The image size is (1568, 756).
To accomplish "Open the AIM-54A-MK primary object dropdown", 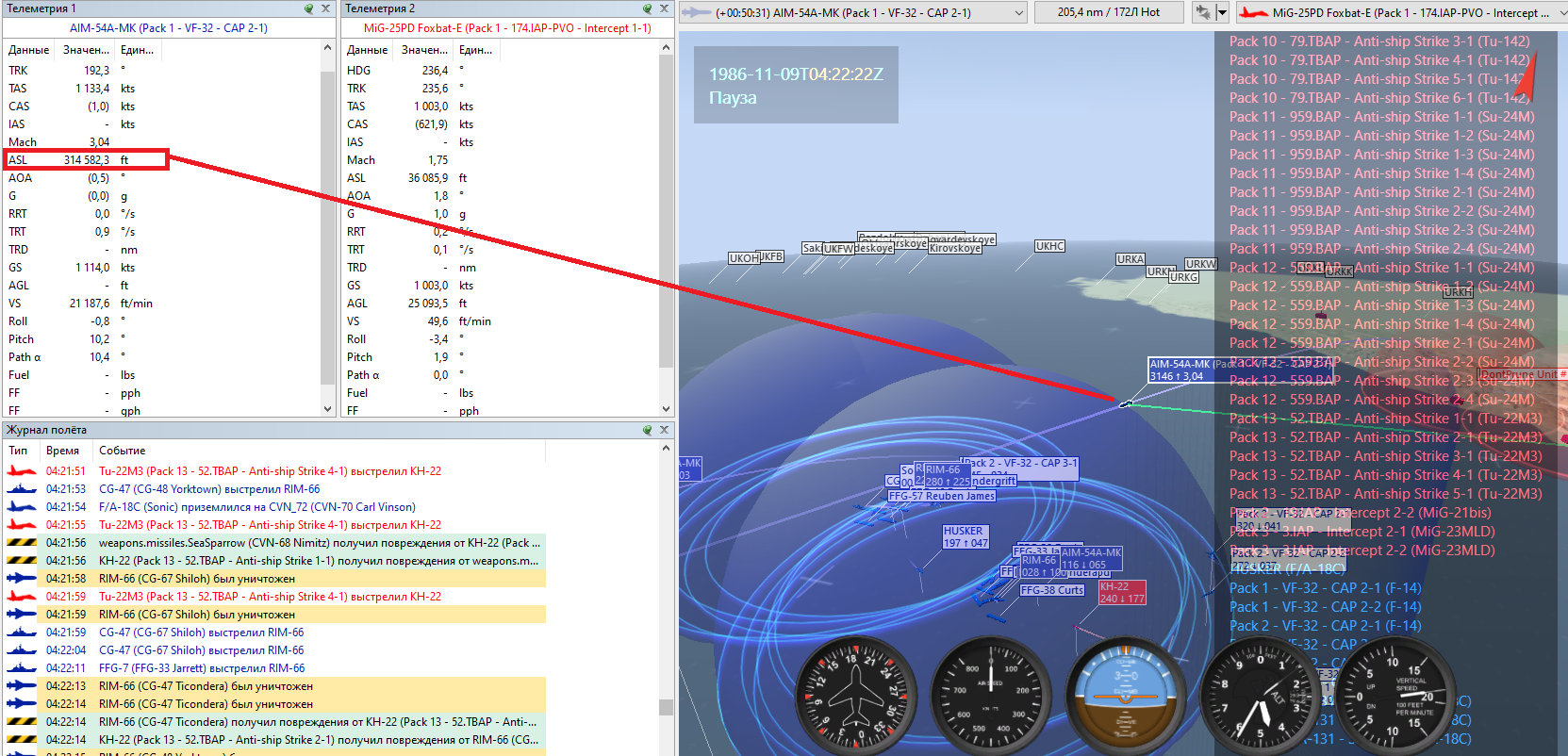I will point(1019,13).
